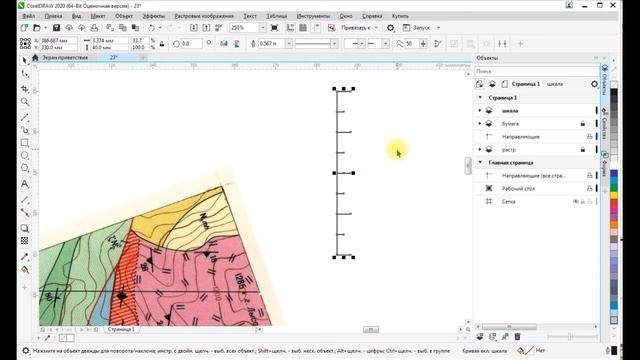Viewport: 640px width, 360px height.
Task: Select the Rectangle tool
Action: (x=25, y=143)
